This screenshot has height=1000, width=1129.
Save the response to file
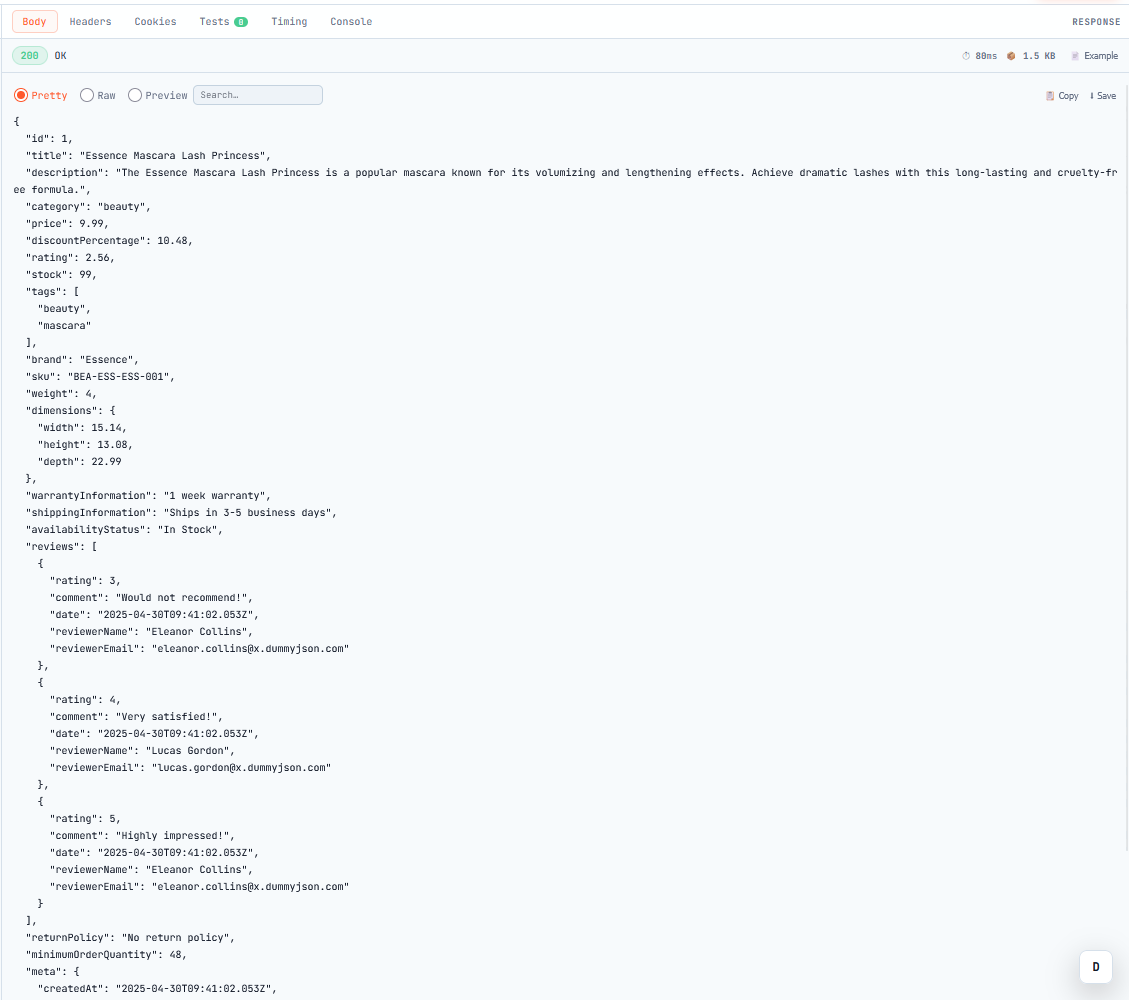1103,96
